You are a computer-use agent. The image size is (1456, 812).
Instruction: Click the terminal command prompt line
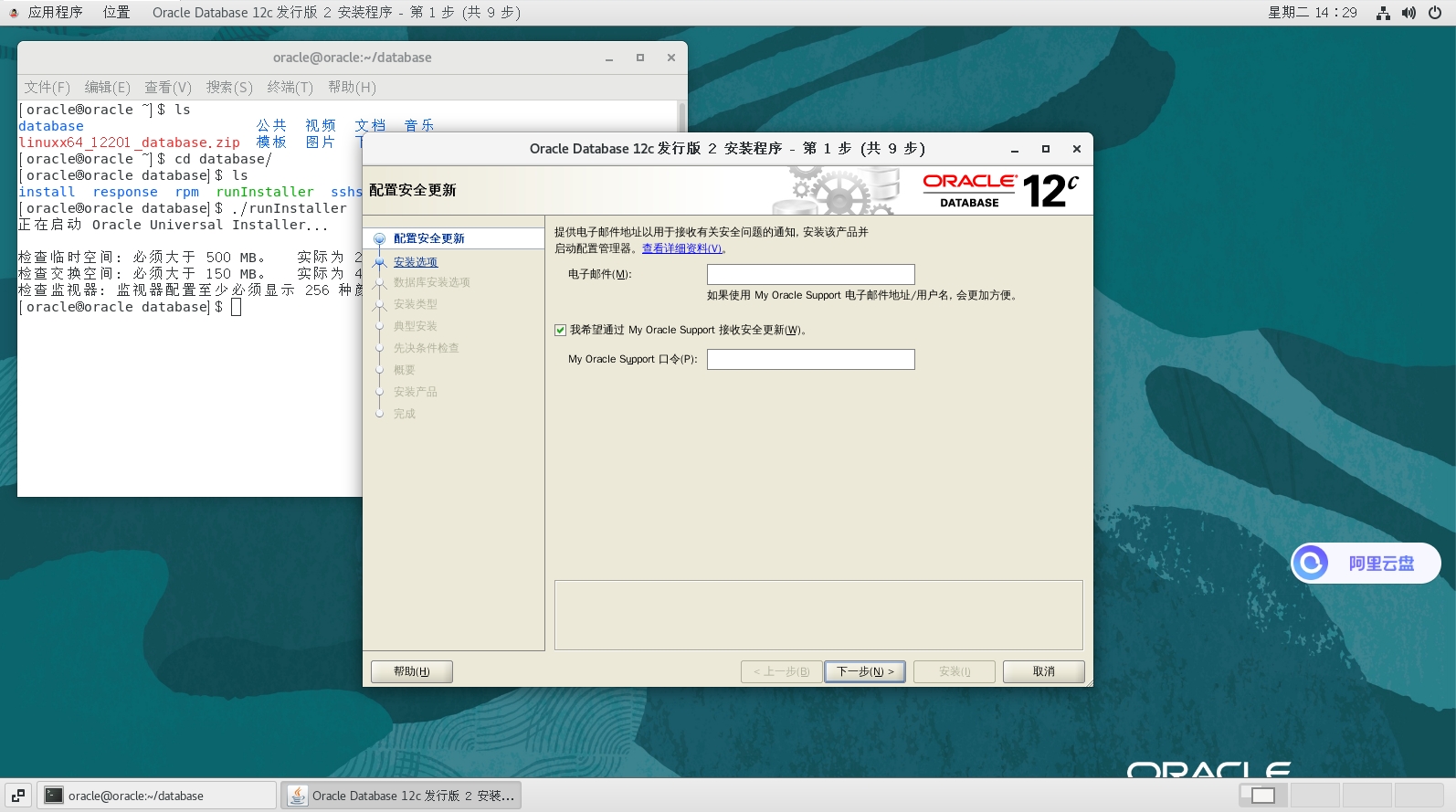(x=130, y=307)
